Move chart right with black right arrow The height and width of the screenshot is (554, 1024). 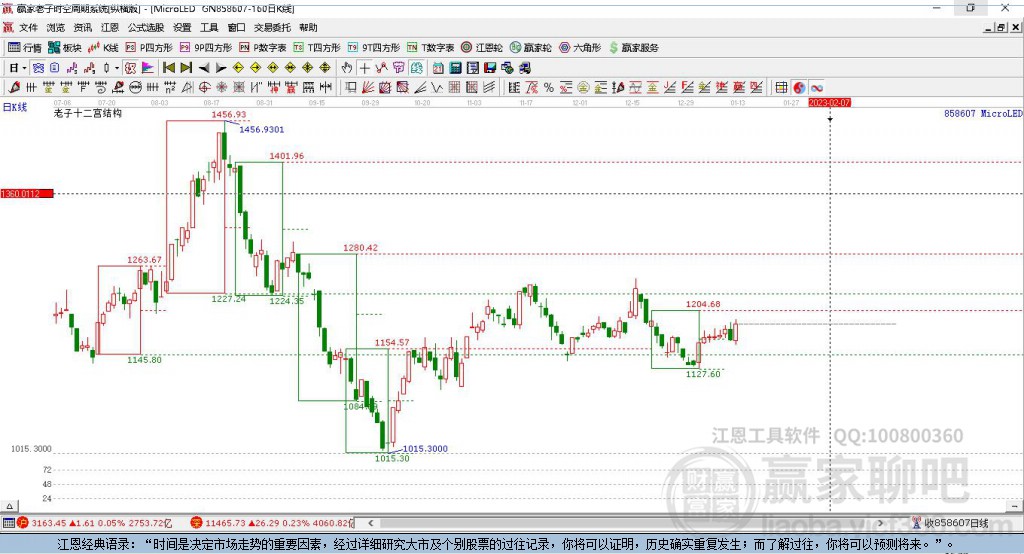(221, 68)
